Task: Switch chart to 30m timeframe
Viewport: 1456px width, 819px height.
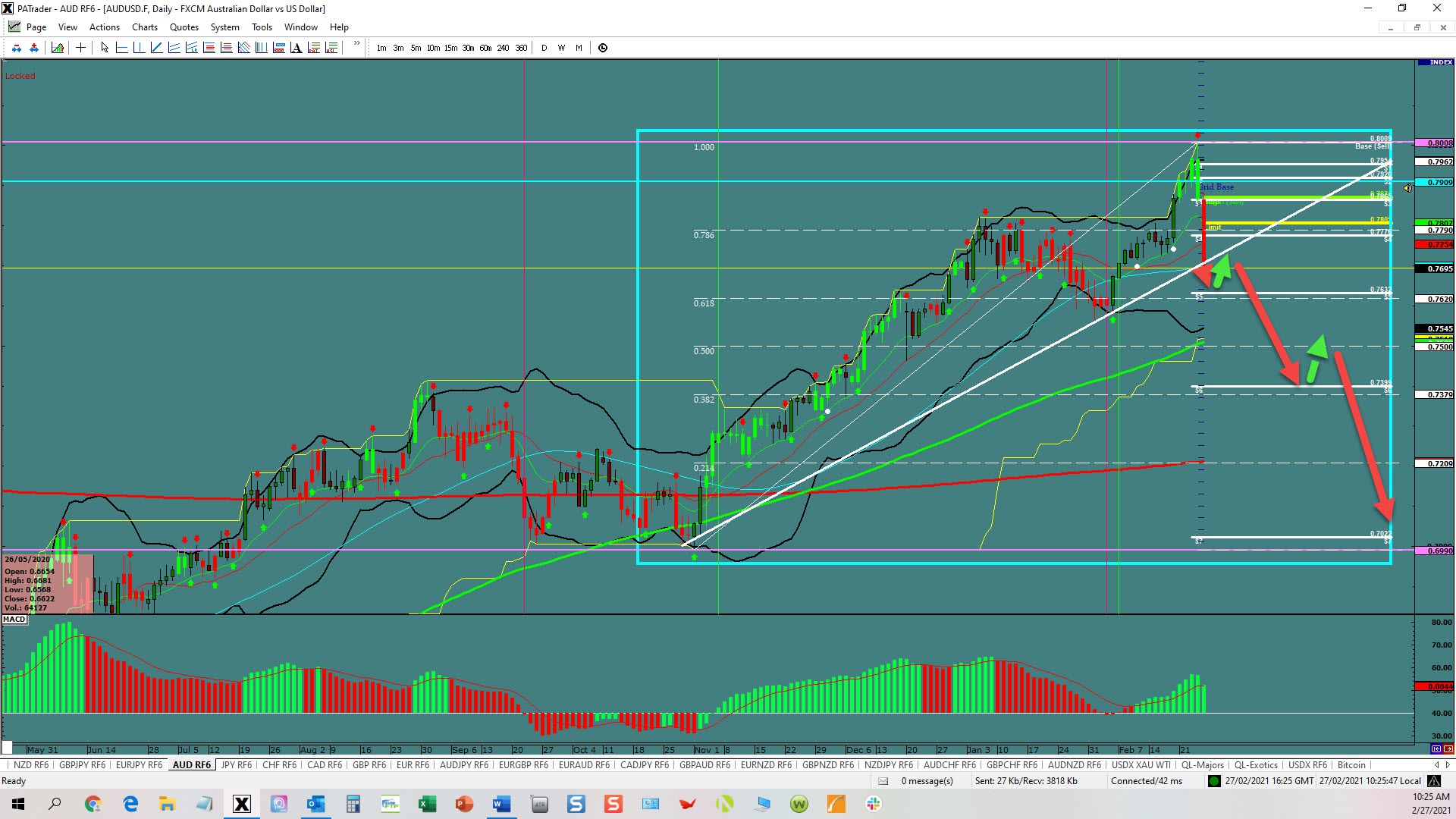Action: [x=468, y=48]
